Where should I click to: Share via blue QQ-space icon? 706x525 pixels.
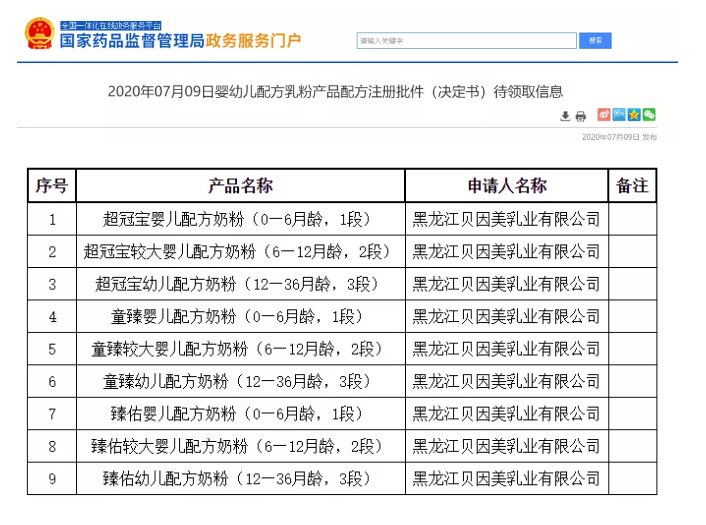tap(619, 115)
